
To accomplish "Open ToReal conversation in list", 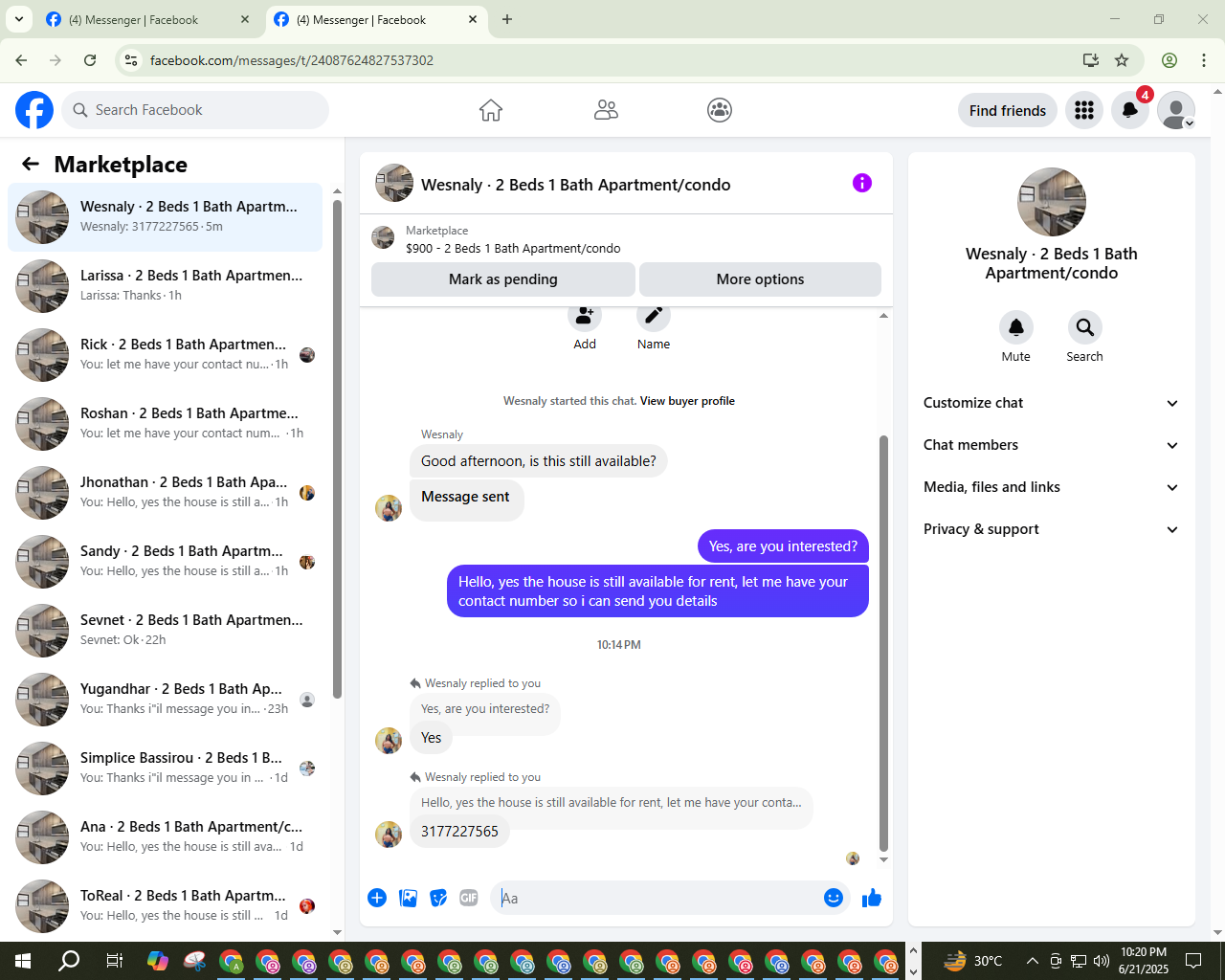I will [x=166, y=906].
